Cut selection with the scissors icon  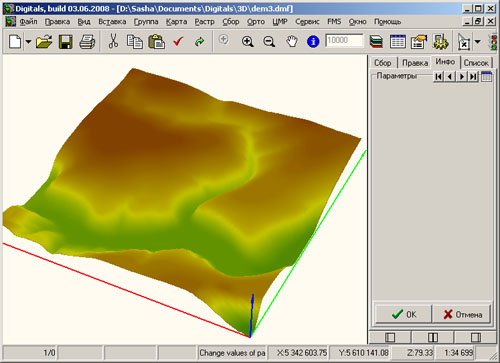113,41
